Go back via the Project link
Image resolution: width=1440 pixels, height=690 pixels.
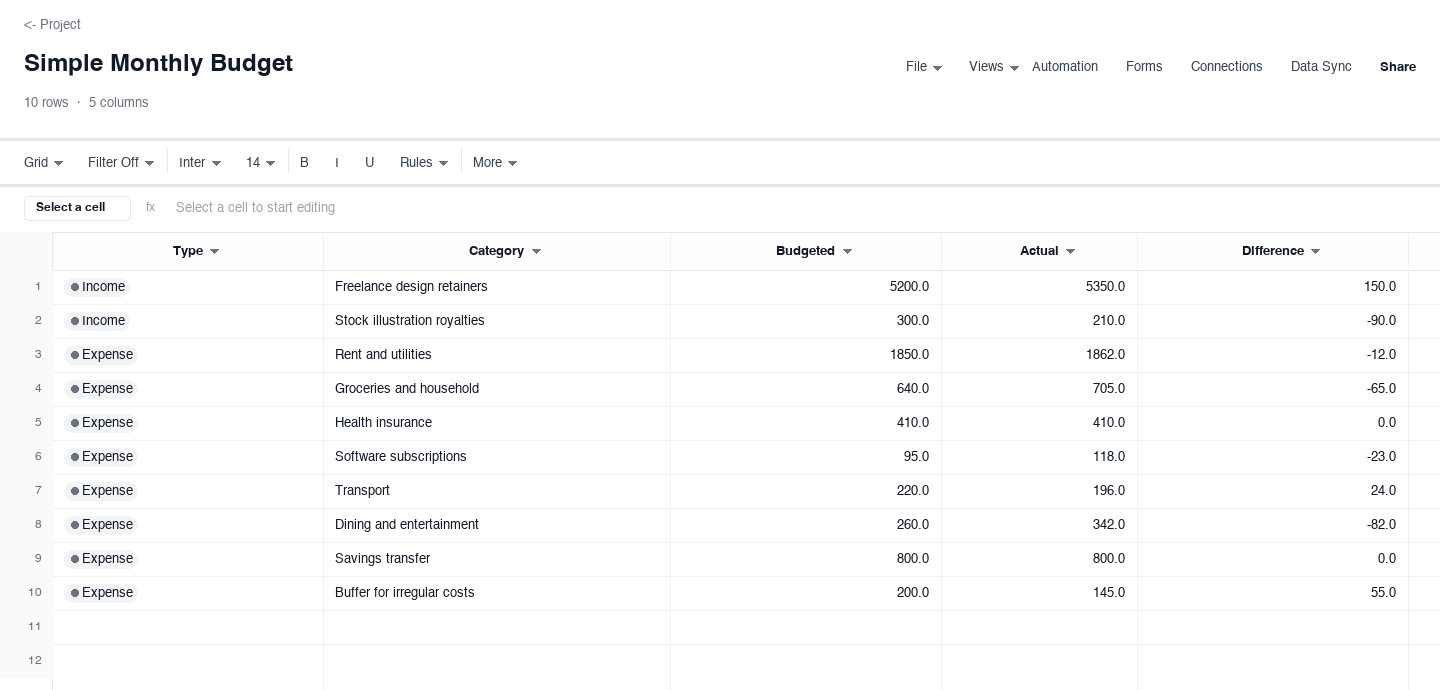(x=52, y=24)
